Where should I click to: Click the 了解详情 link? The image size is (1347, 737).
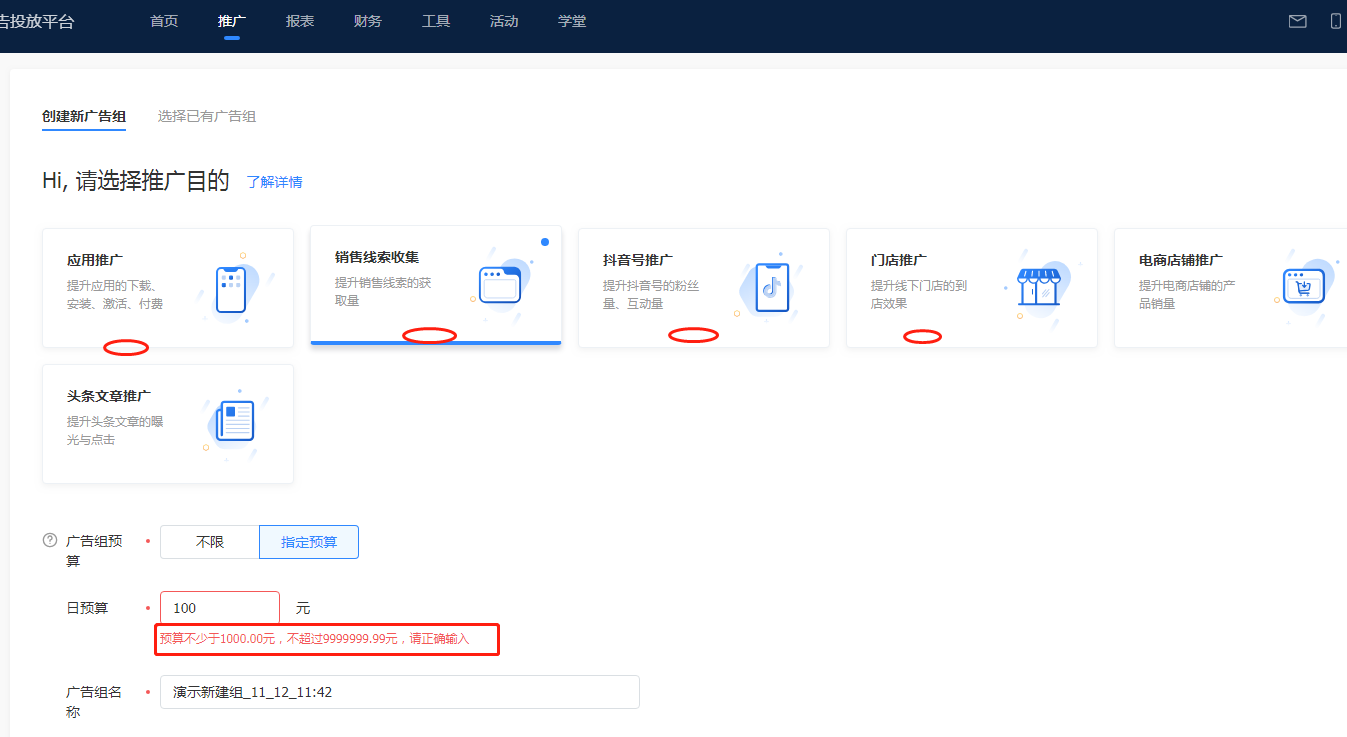tap(275, 182)
